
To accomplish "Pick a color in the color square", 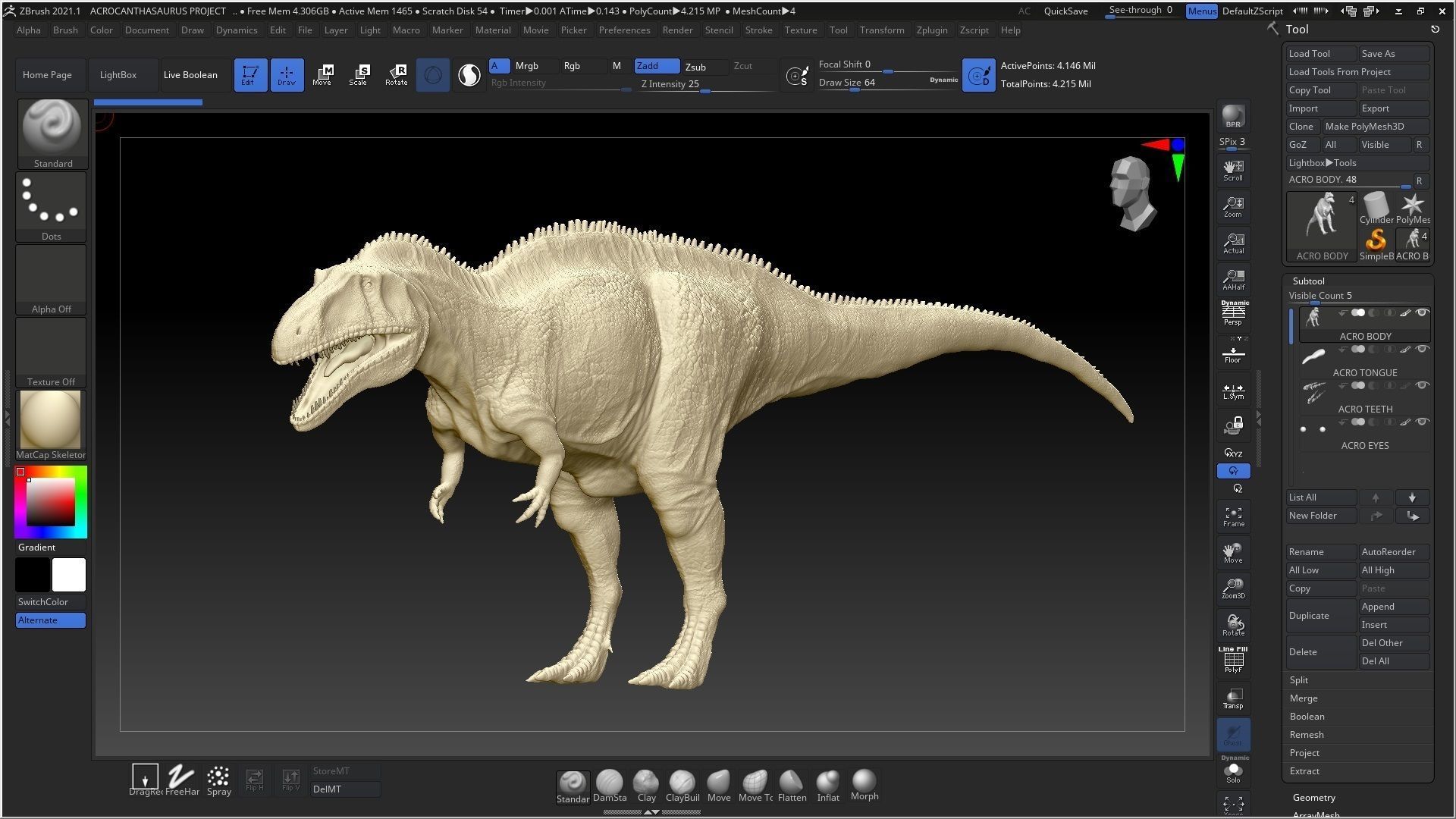I will [51, 502].
